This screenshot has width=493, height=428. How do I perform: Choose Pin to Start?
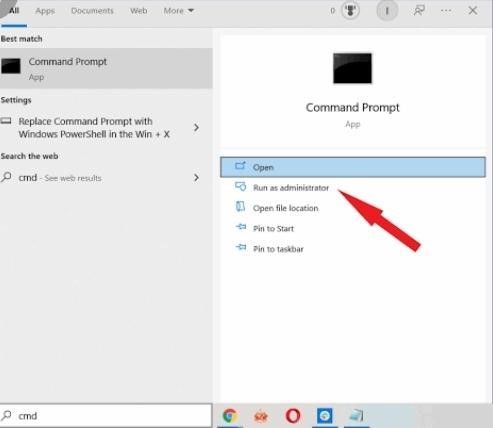point(273,229)
